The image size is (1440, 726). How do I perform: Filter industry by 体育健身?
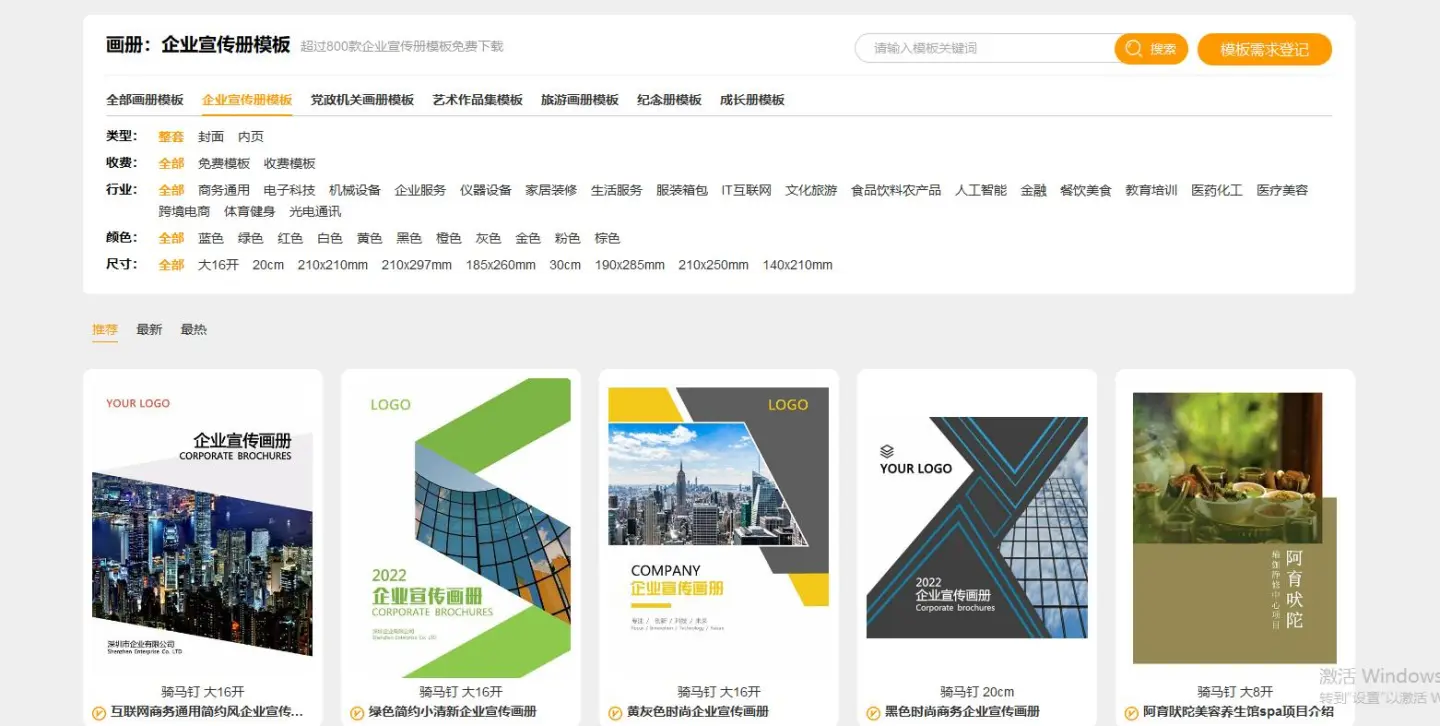[x=250, y=212]
